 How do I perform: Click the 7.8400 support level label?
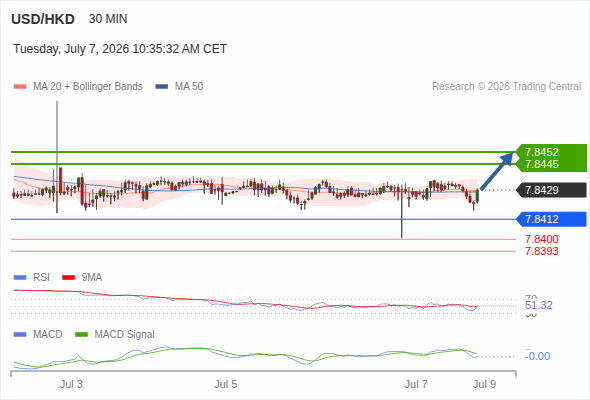point(542,239)
